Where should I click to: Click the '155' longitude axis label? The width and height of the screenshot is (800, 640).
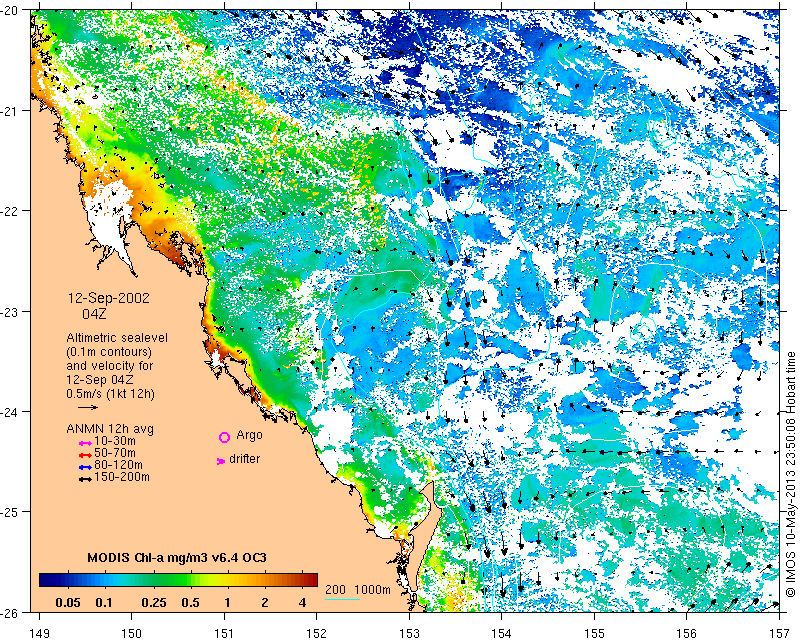(x=594, y=633)
